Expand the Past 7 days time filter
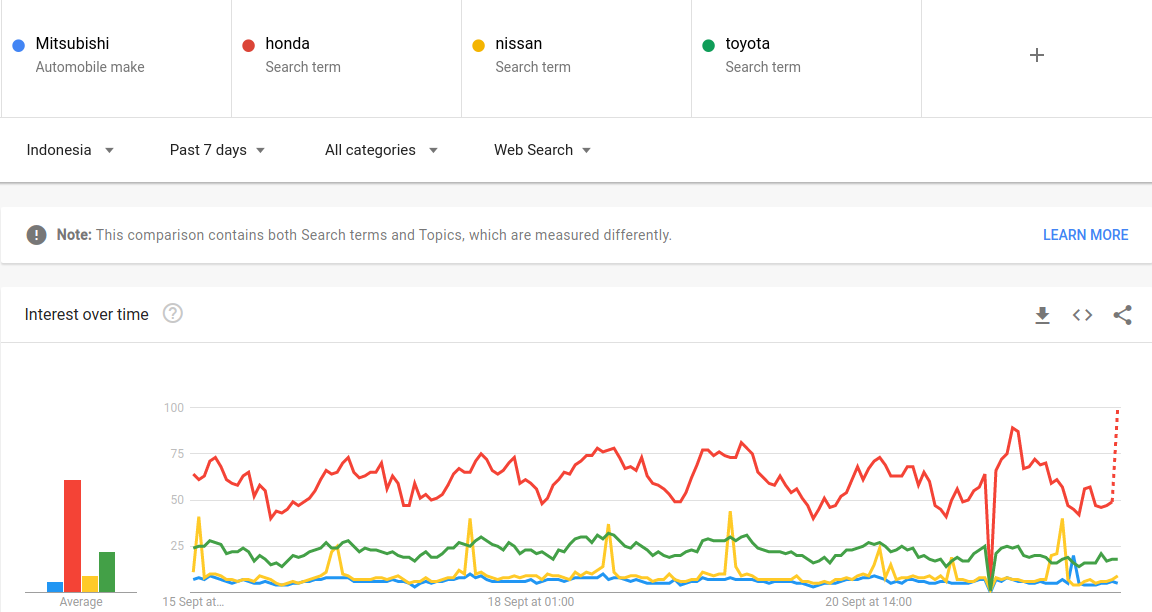1152x612 pixels. point(217,150)
